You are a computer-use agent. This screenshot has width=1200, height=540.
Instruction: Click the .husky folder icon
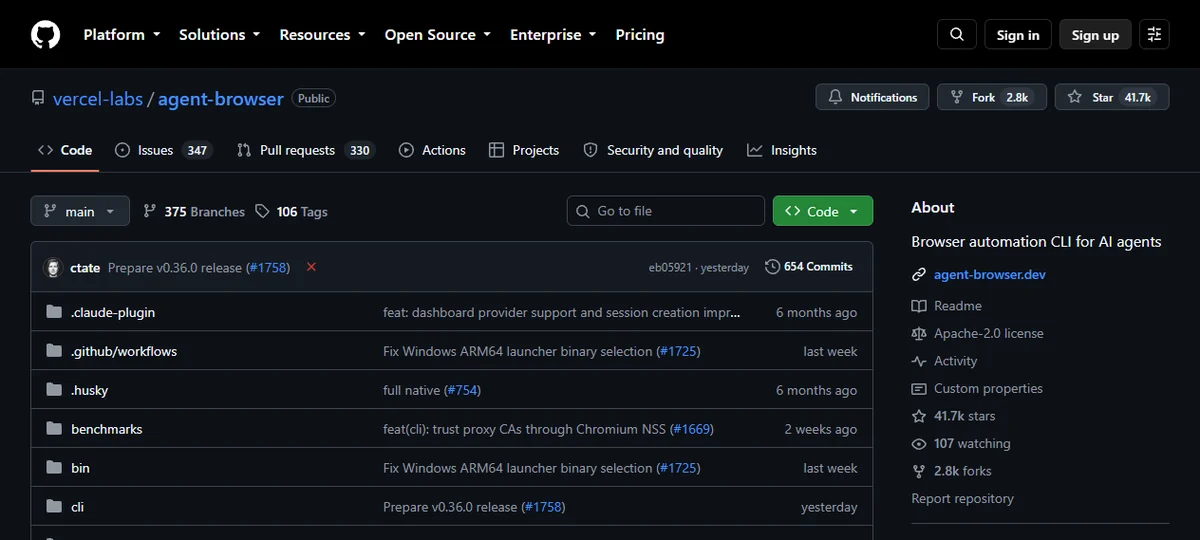(x=54, y=390)
